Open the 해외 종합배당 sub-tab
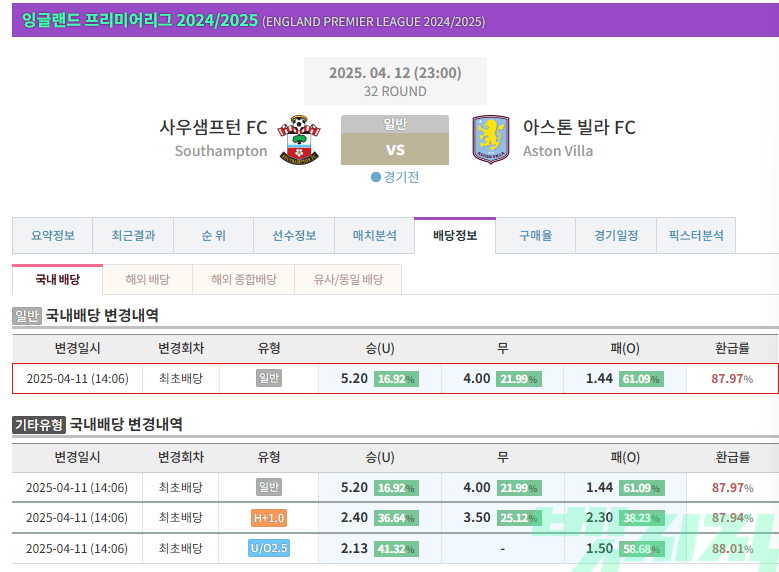Viewport: 779px width, 572px height. coord(243,279)
